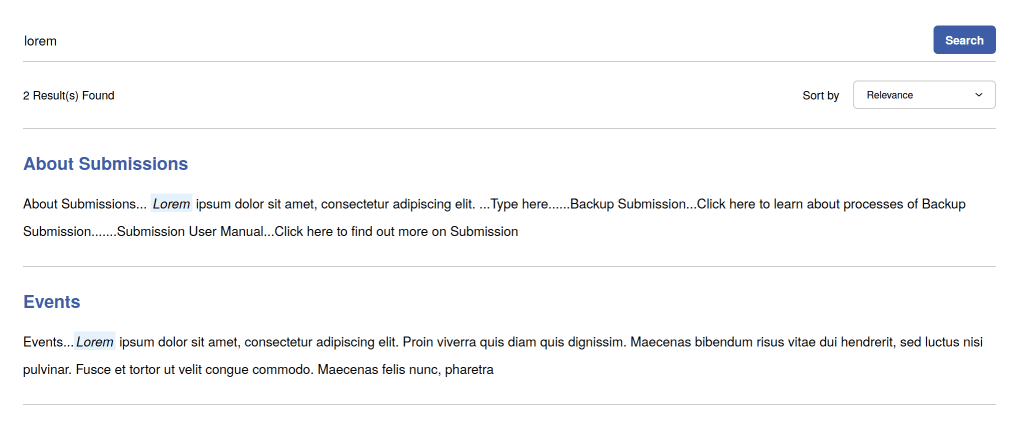Viewport: 1022px width, 430px height.
Task: Open the Sort by Relevance dropdown
Action: point(923,95)
